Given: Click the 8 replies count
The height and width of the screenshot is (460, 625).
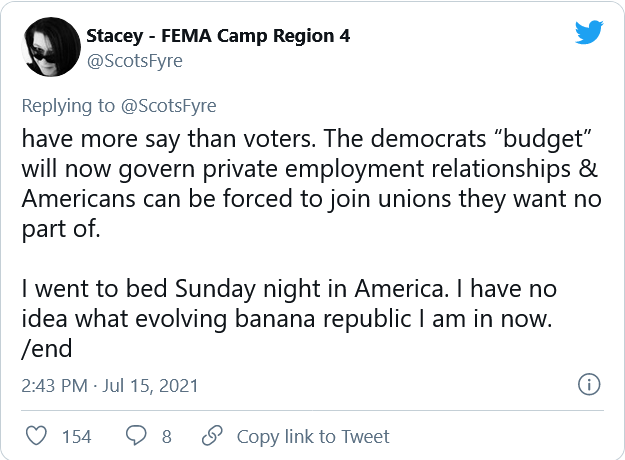Looking at the screenshot, I should 166,436.
